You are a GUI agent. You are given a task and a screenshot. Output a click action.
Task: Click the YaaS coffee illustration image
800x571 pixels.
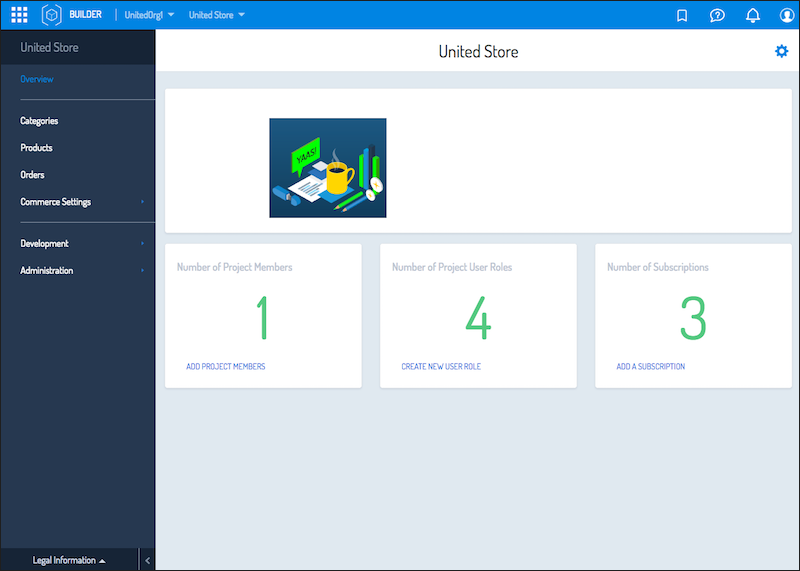coord(327,168)
